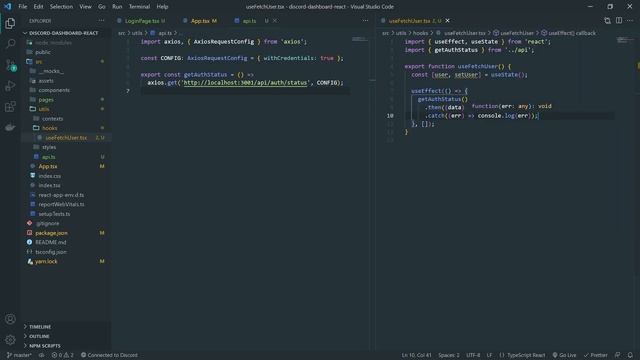
Task: Open errors and warnings status item
Action: [62, 355]
